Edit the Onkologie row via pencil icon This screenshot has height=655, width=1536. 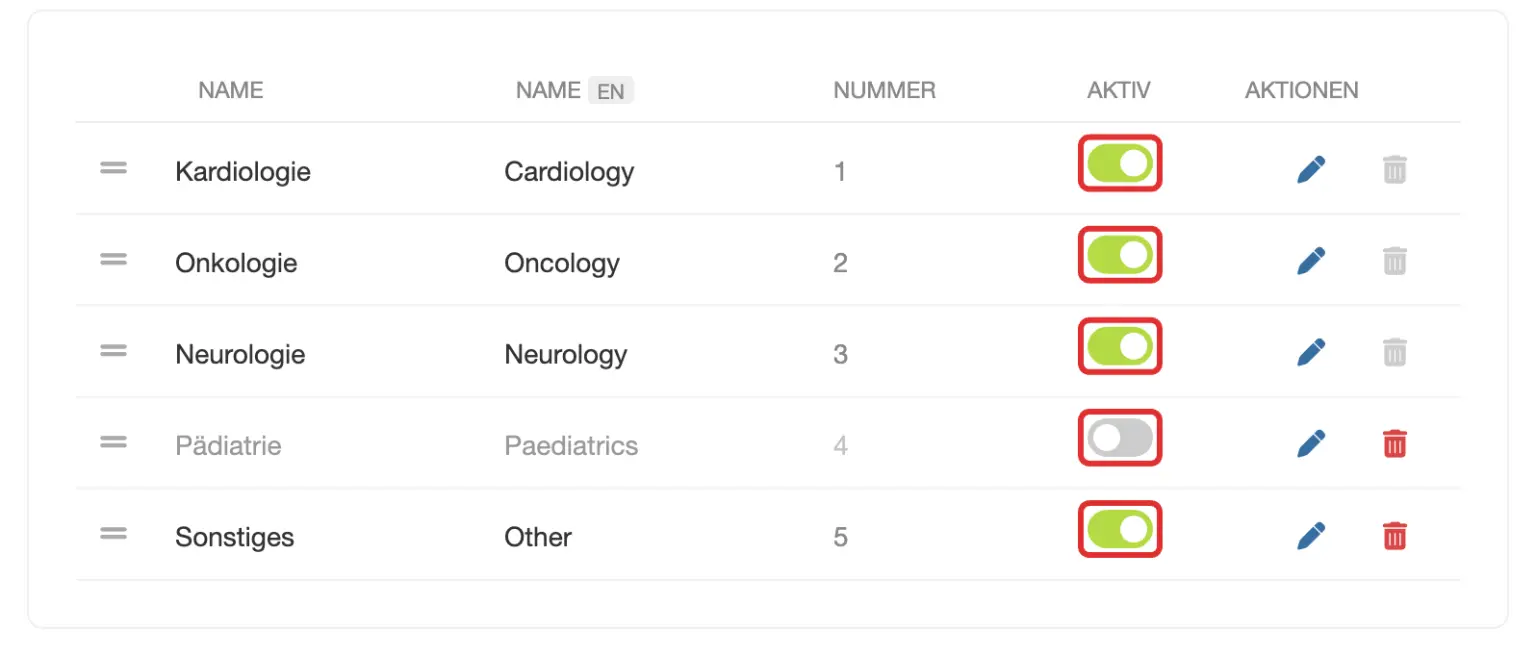[x=1310, y=261]
